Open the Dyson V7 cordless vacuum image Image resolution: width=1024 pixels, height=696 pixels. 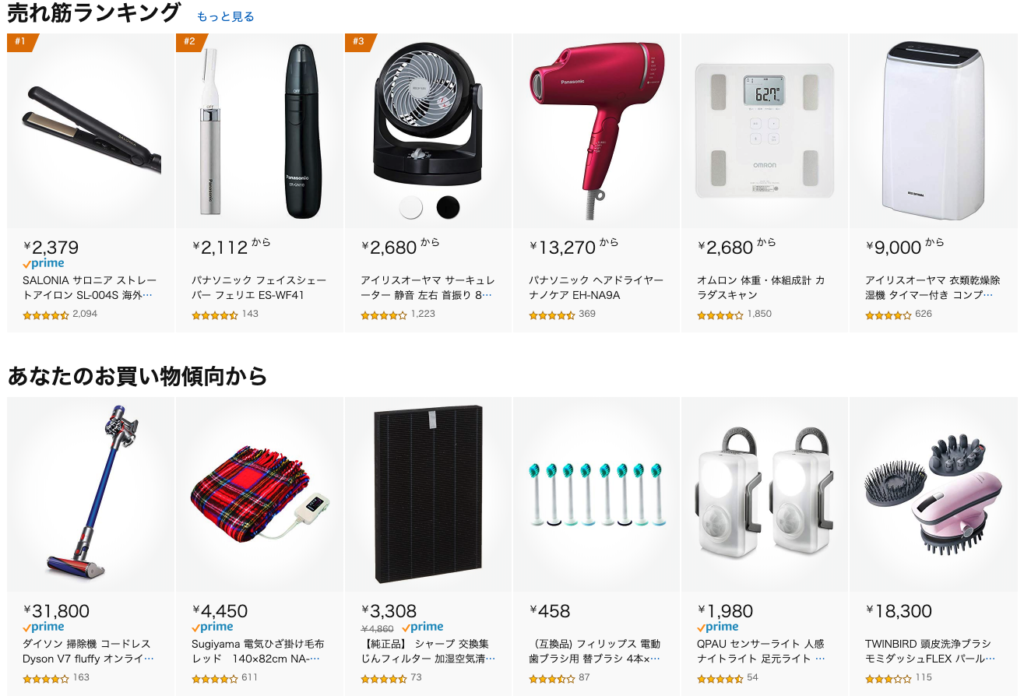tap(91, 491)
